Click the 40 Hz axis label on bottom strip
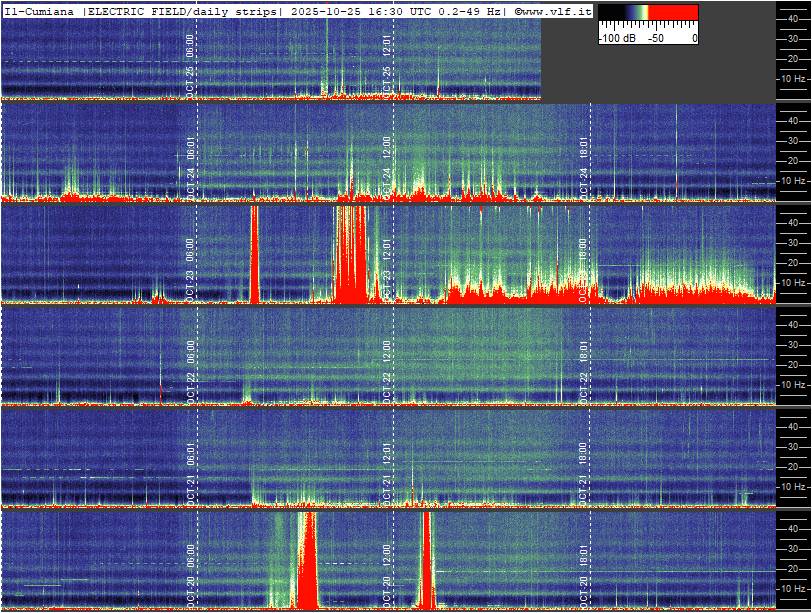Screen dimensions: 812x613 pos(794,527)
